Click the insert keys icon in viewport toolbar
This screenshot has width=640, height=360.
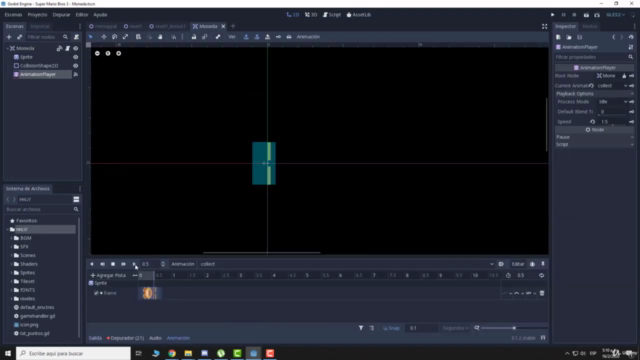tap(278, 37)
